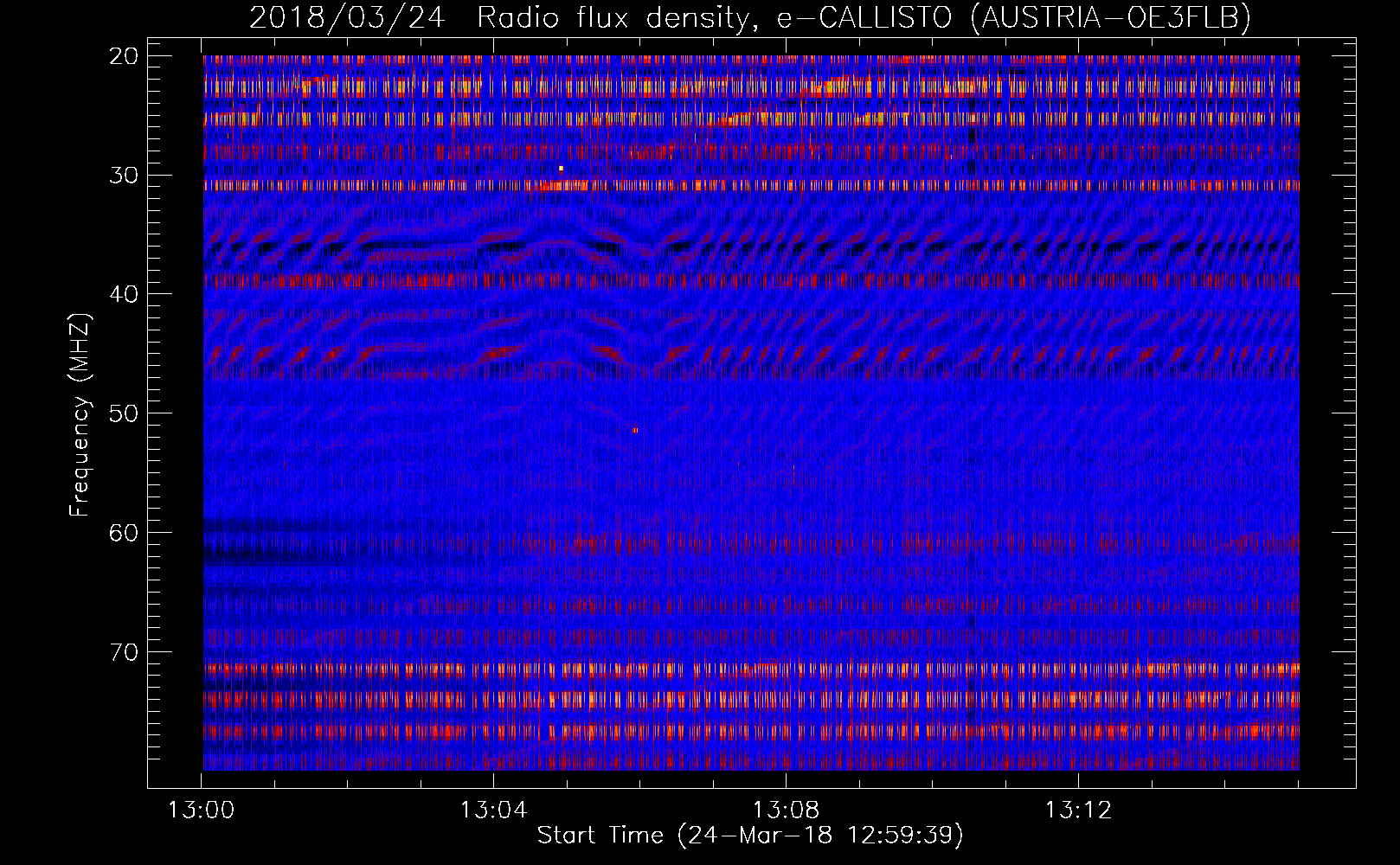Click the '50' frequency tick label

[x=125, y=413]
